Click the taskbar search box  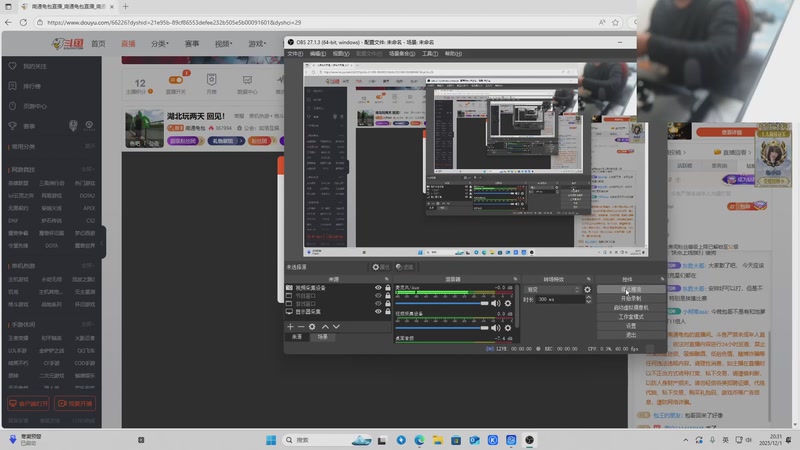click(x=327, y=440)
